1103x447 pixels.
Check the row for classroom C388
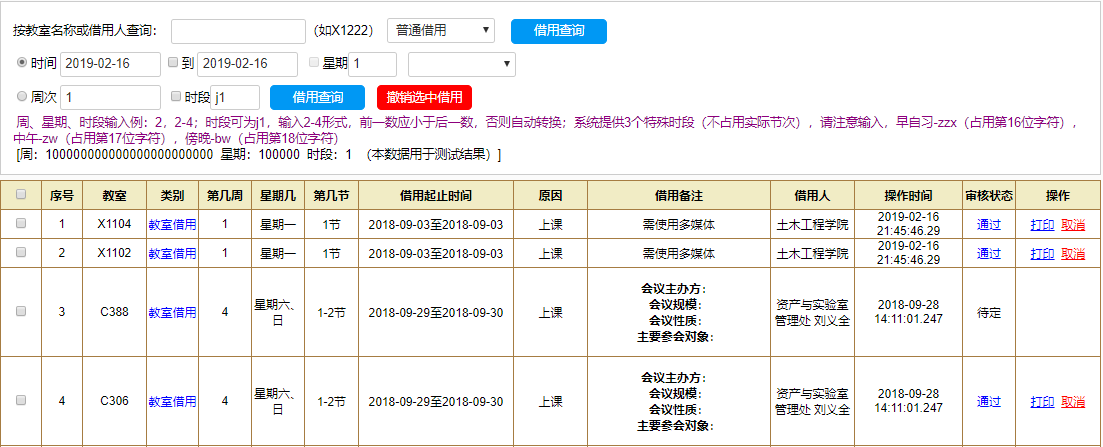21,312
